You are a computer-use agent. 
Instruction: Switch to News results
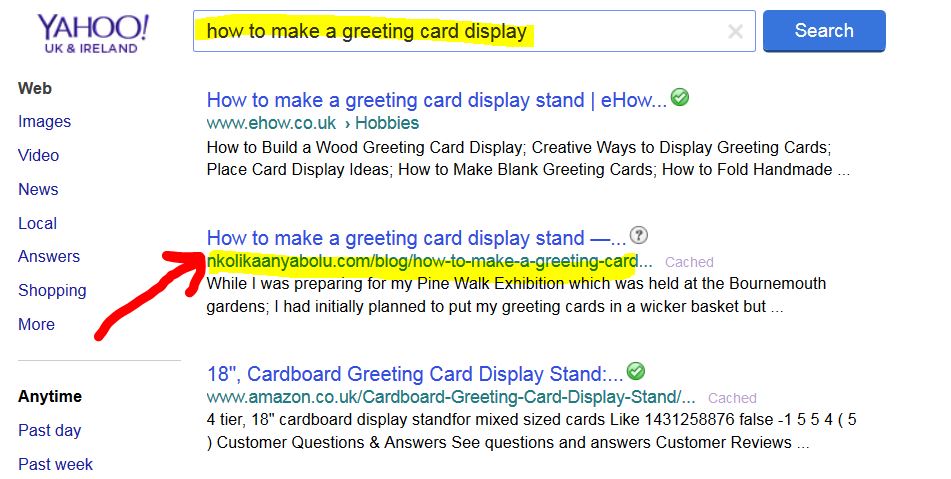tap(38, 189)
